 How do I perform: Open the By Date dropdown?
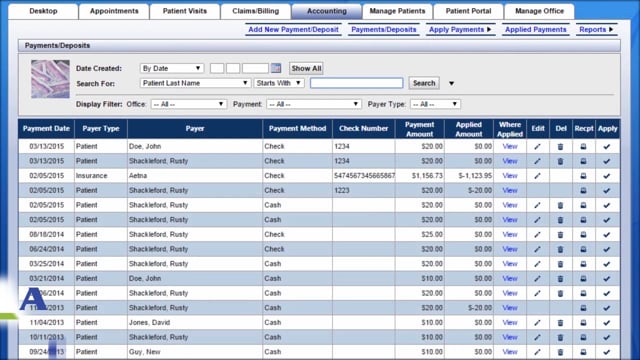(172, 68)
